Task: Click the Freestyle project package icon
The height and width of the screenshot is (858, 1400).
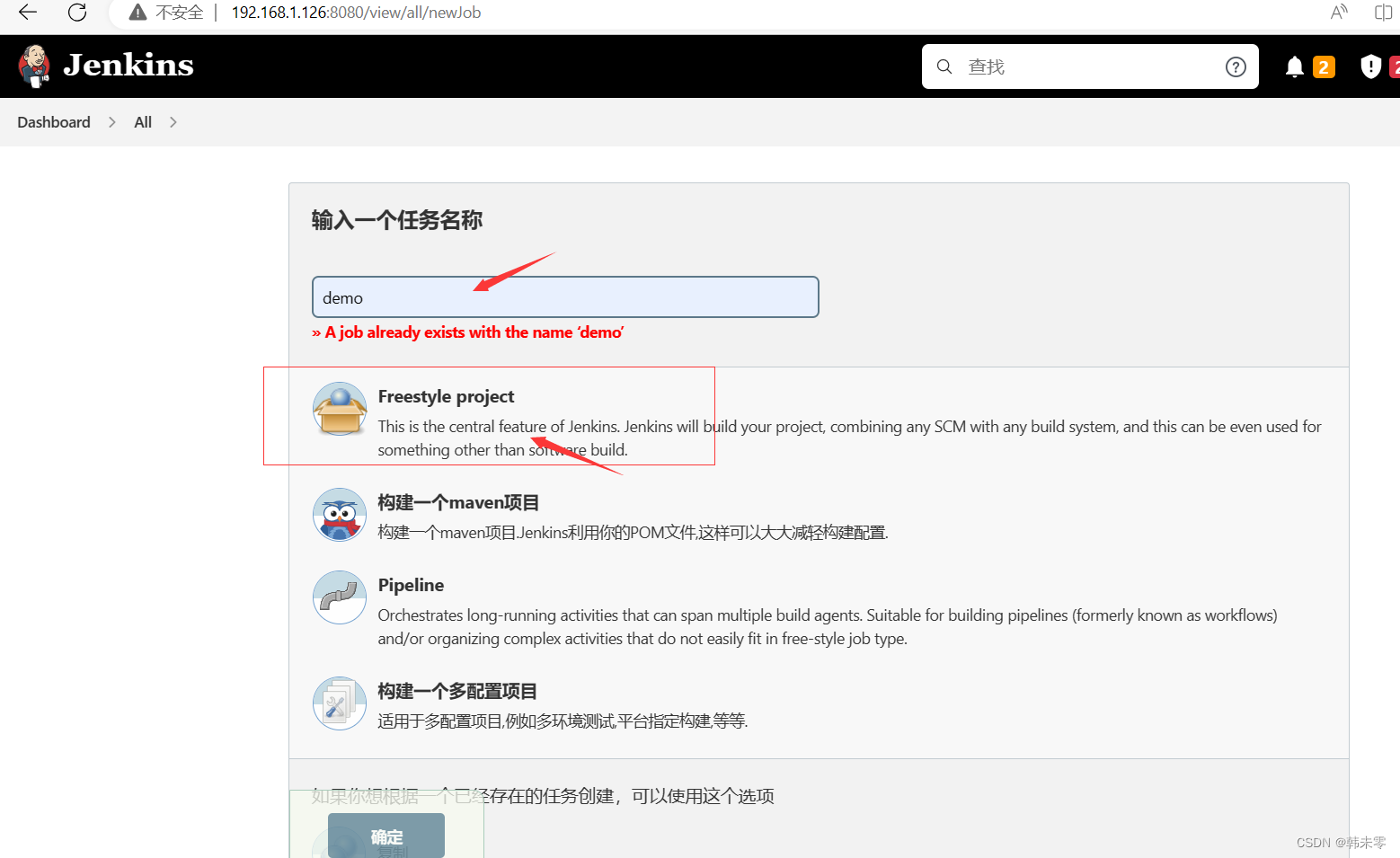Action: (x=340, y=409)
